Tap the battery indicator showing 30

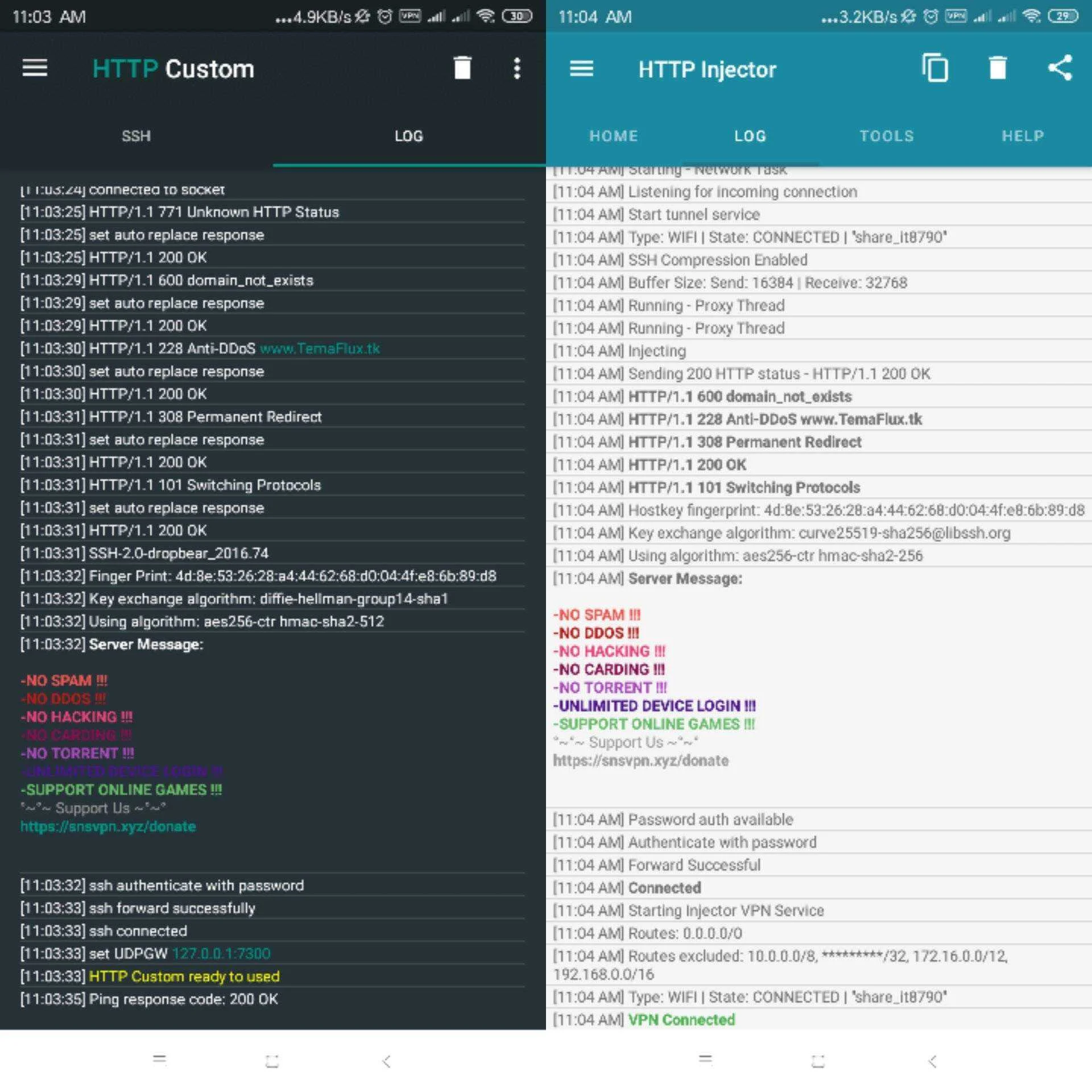(x=517, y=16)
